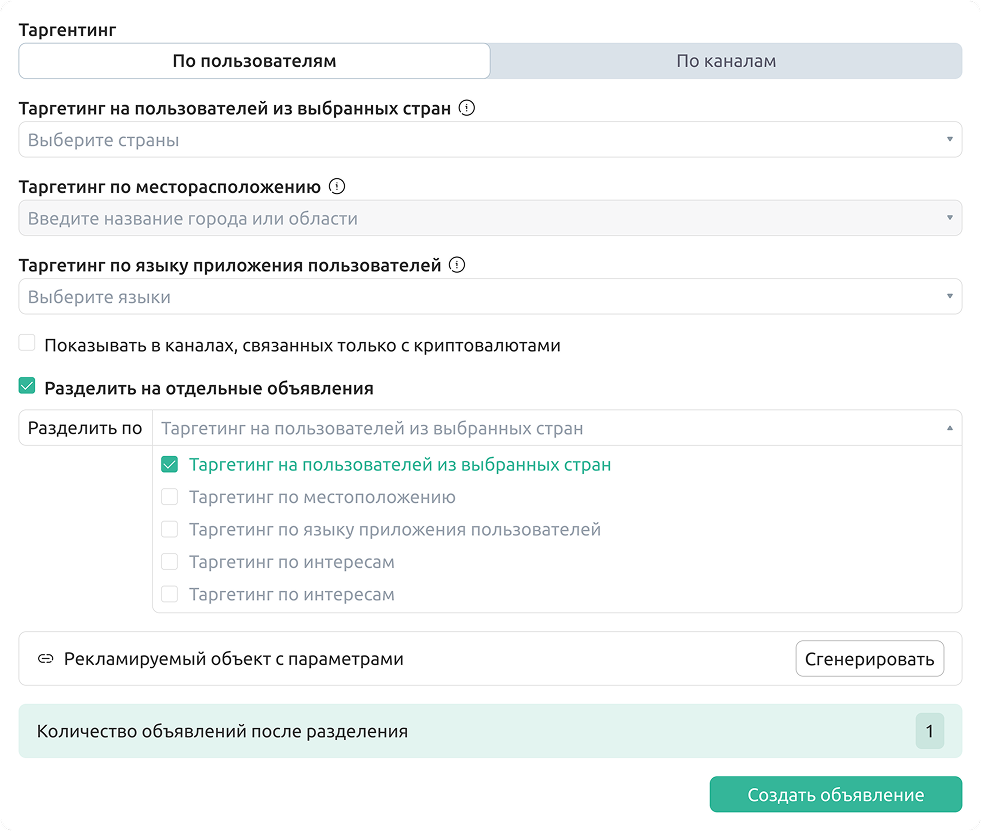Collapse the 'Разделить по' dropdown list
981x831 pixels.
(949, 428)
